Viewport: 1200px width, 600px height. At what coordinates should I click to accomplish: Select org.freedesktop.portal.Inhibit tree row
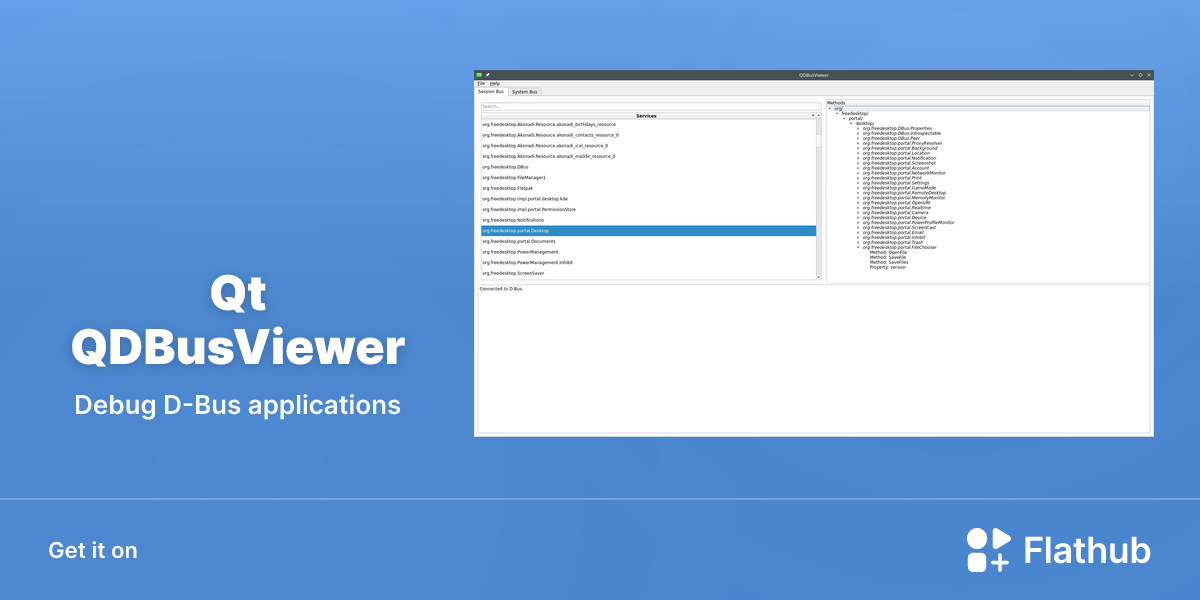pyautogui.click(x=894, y=237)
